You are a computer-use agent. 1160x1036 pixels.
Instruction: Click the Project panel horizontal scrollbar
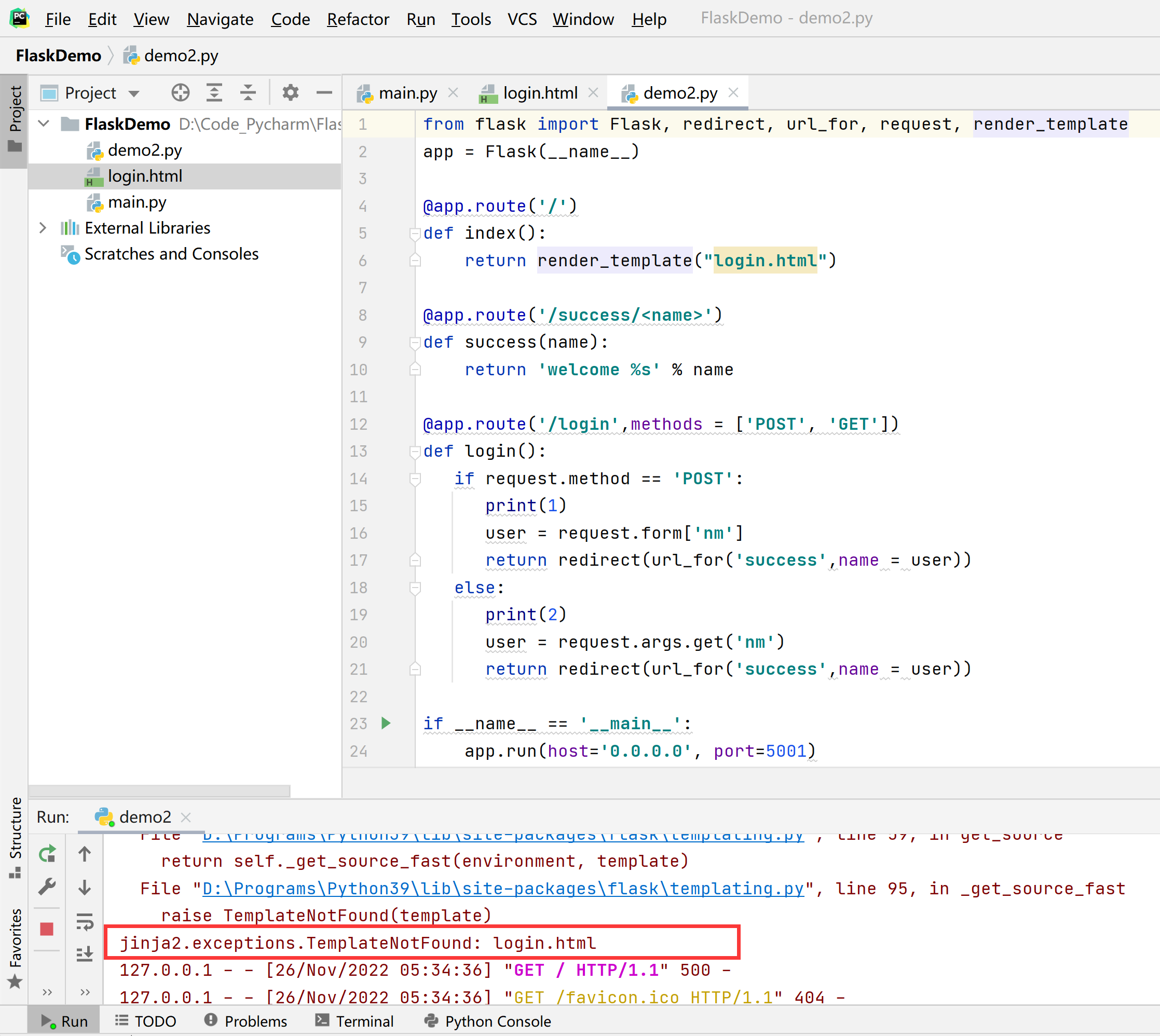coord(159,790)
